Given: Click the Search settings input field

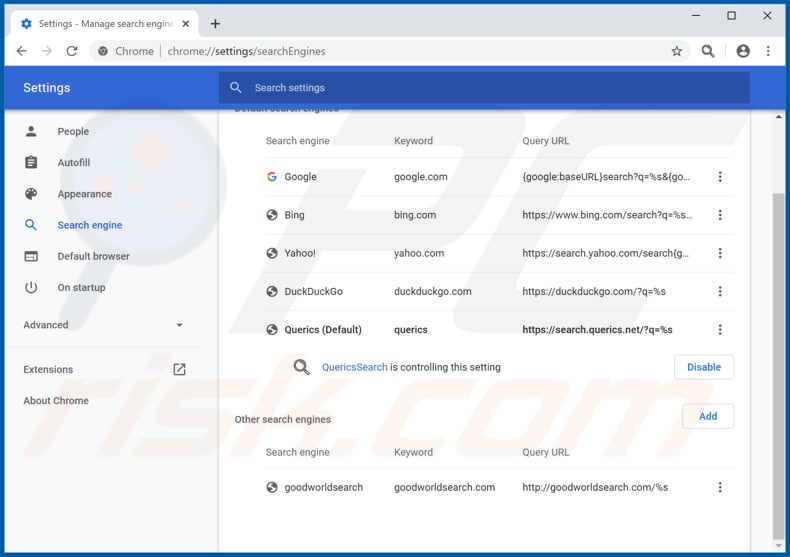Looking at the screenshot, I should [484, 88].
